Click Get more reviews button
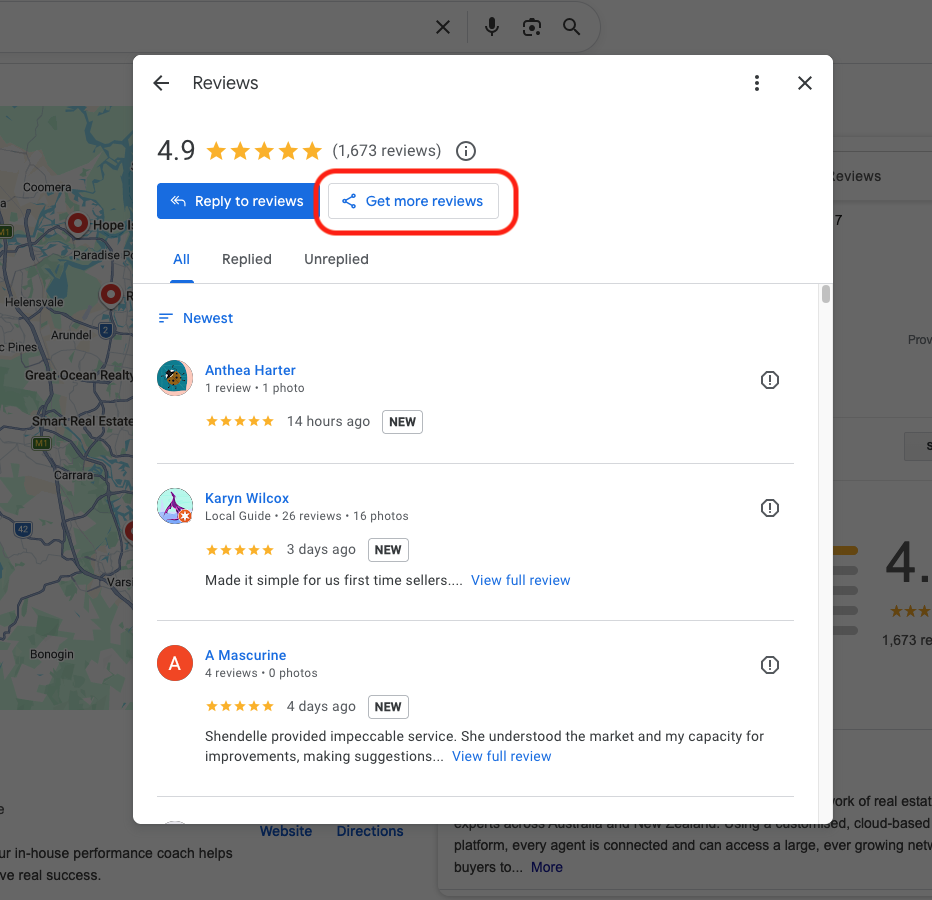This screenshot has width=932, height=900. point(414,201)
